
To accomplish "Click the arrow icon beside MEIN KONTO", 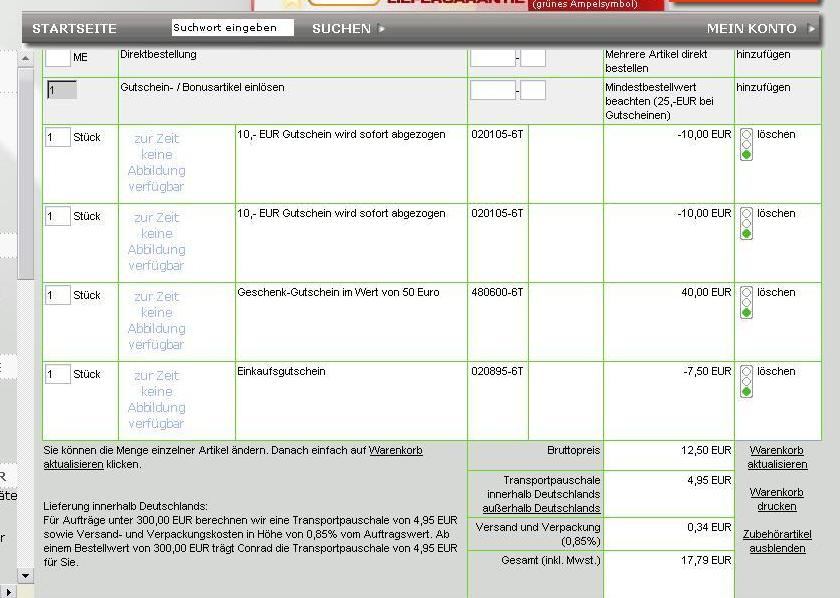I will coord(812,28).
